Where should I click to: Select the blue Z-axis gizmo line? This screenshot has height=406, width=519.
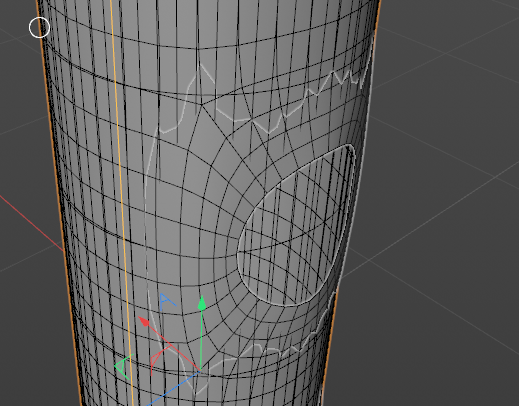point(173,387)
